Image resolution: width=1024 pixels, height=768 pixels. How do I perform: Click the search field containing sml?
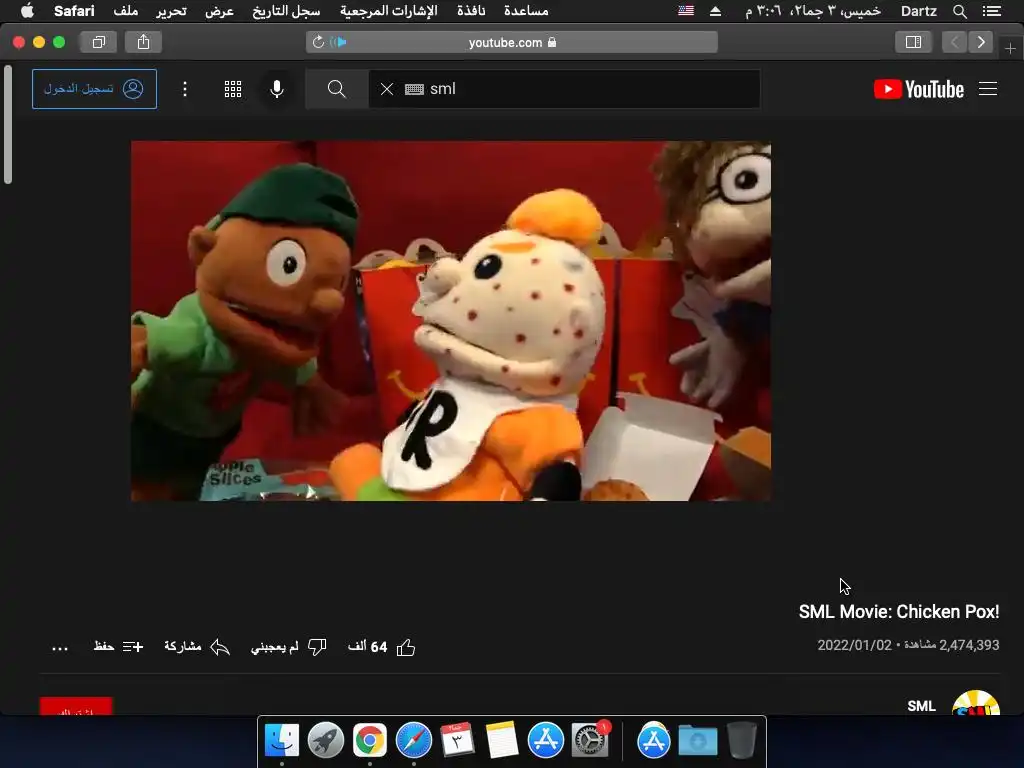(564, 89)
